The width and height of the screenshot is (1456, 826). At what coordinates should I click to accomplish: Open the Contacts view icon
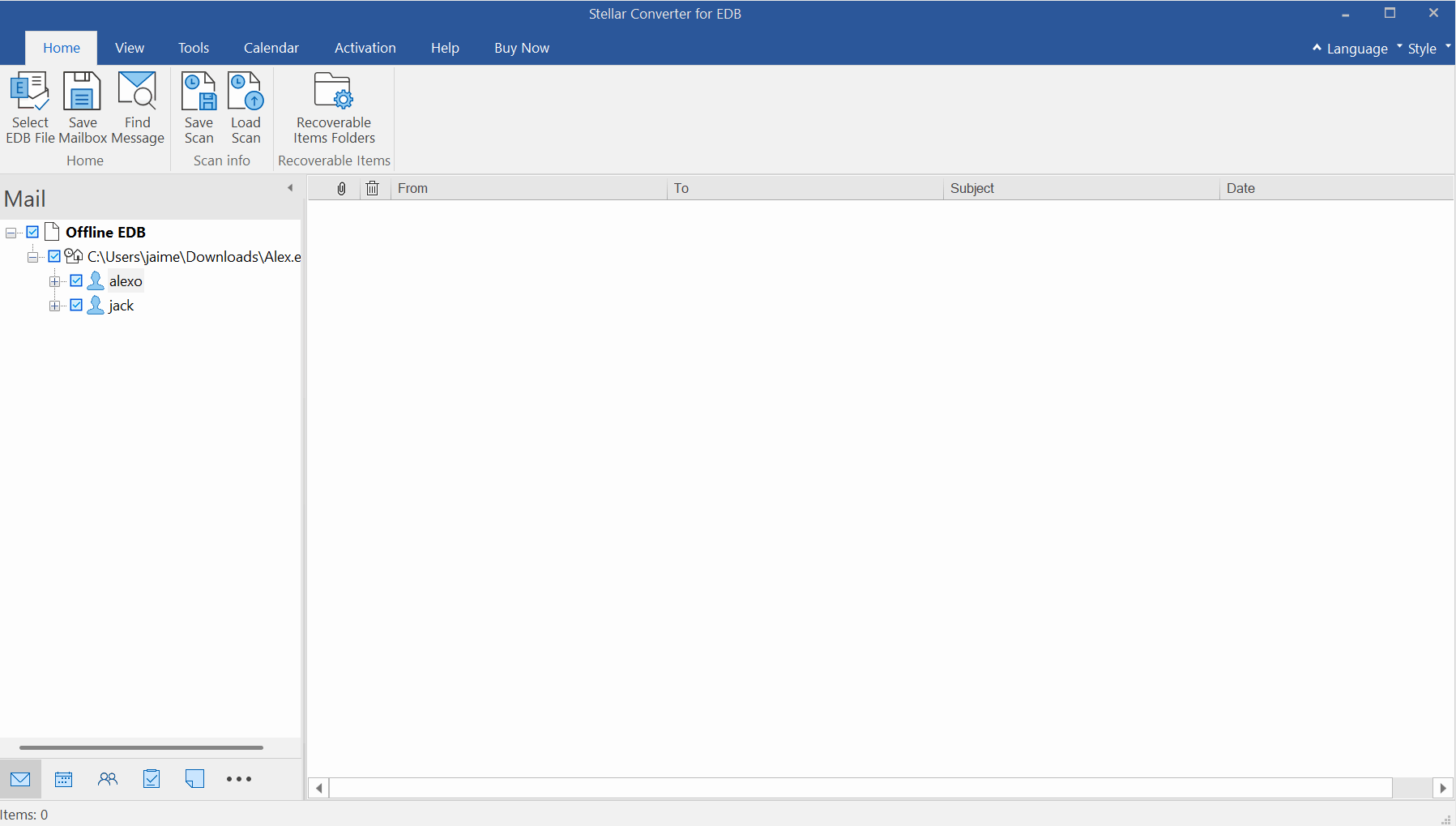pyautogui.click(x=108, y=779)
